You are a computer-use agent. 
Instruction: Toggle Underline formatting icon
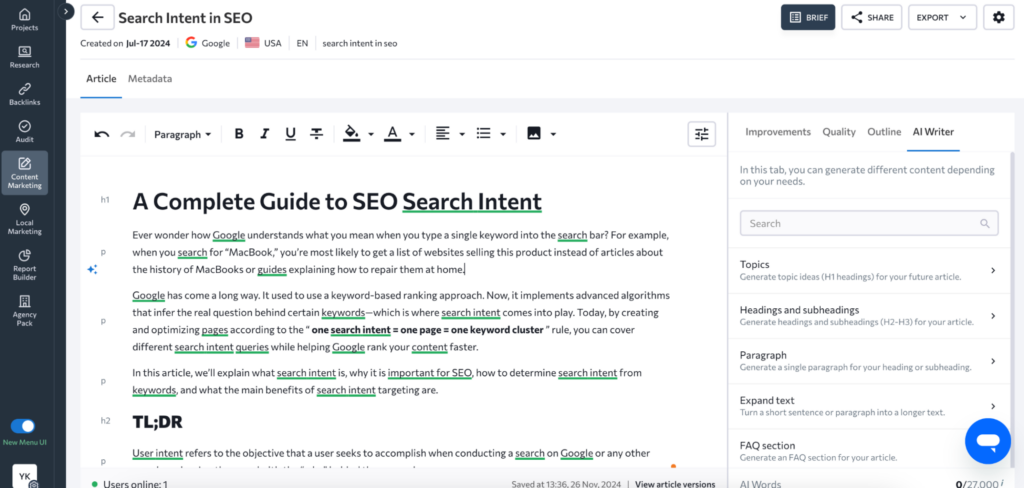(290, 134)
